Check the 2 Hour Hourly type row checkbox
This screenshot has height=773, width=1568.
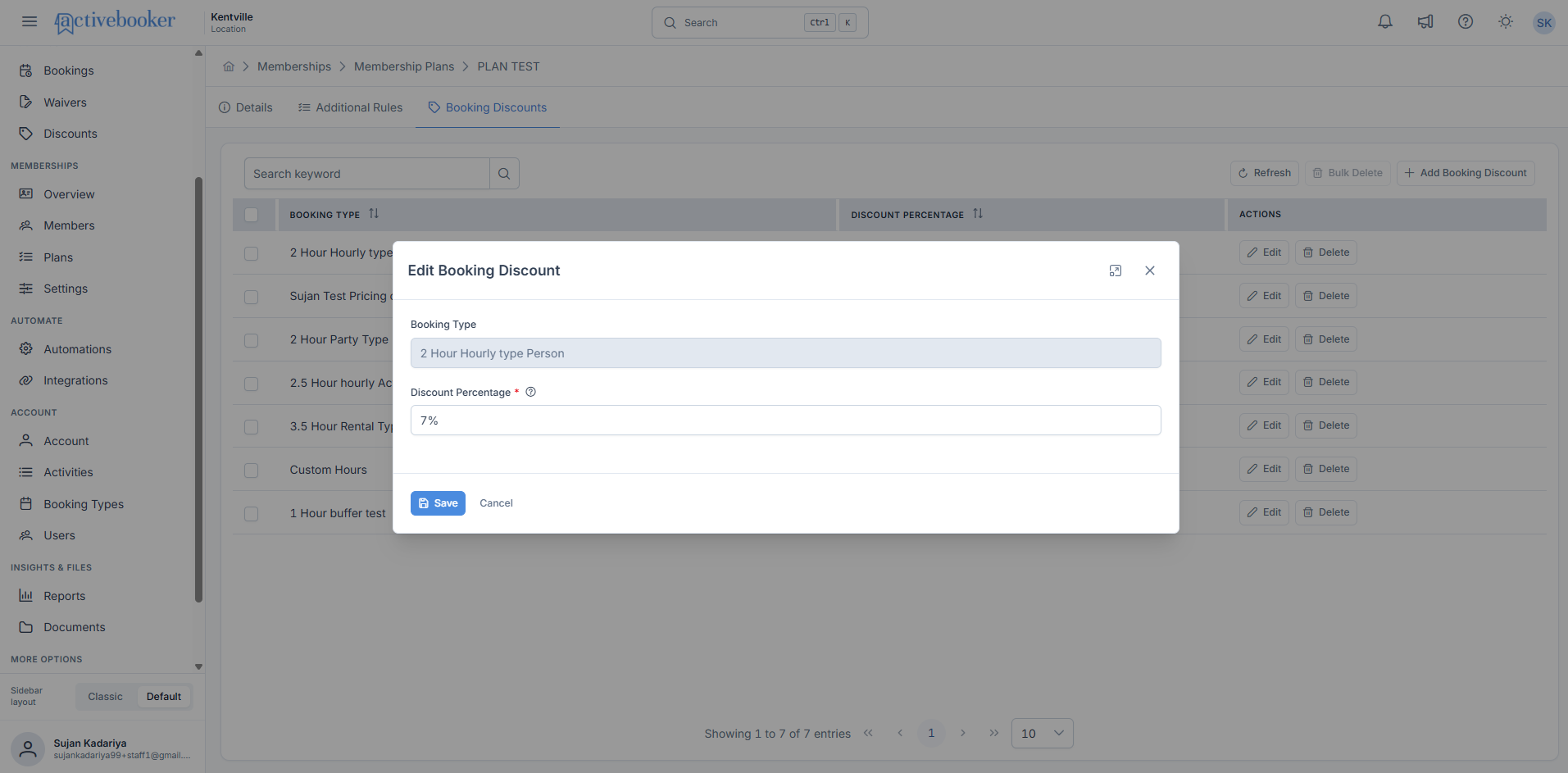(x=252, y=253)
